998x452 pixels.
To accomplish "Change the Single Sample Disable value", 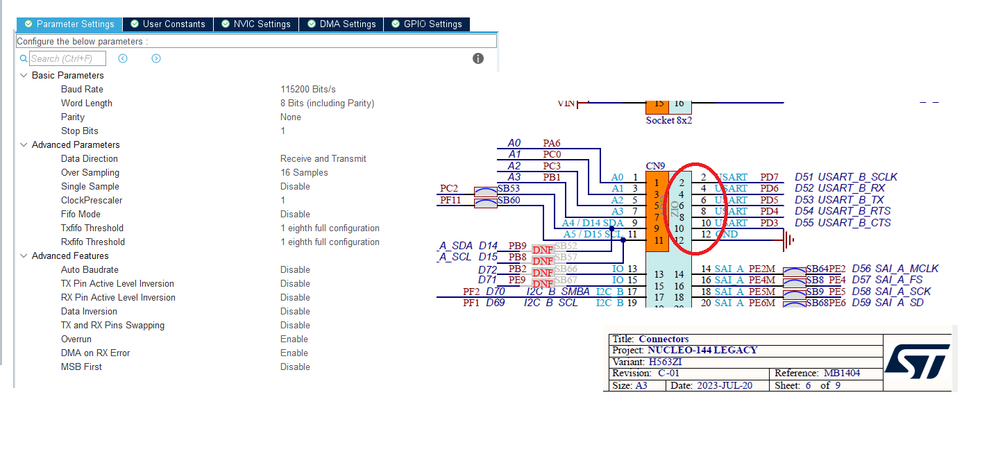I will [295, 187].
